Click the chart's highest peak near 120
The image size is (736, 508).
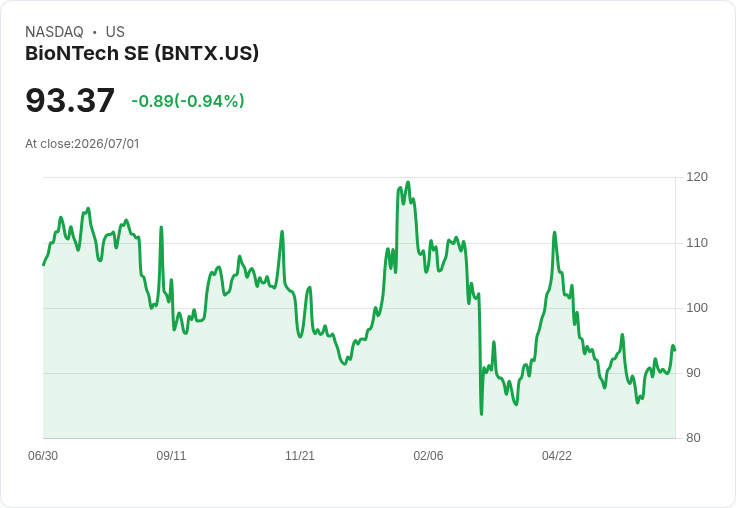click(408, 182)
